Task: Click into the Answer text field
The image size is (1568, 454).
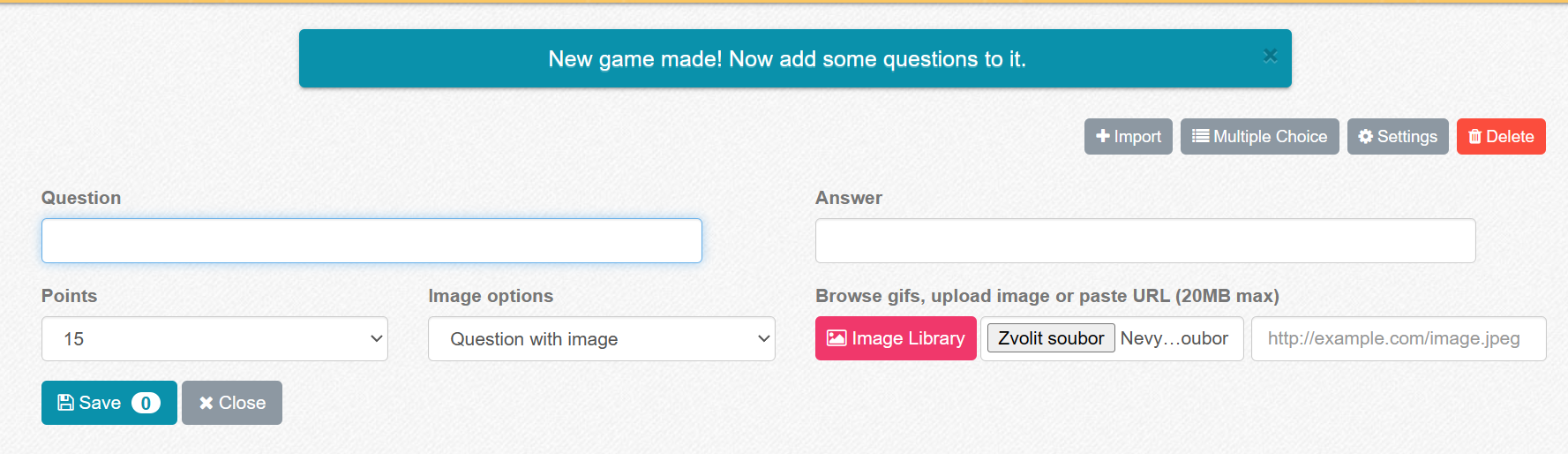Action: pos(1144,241)
